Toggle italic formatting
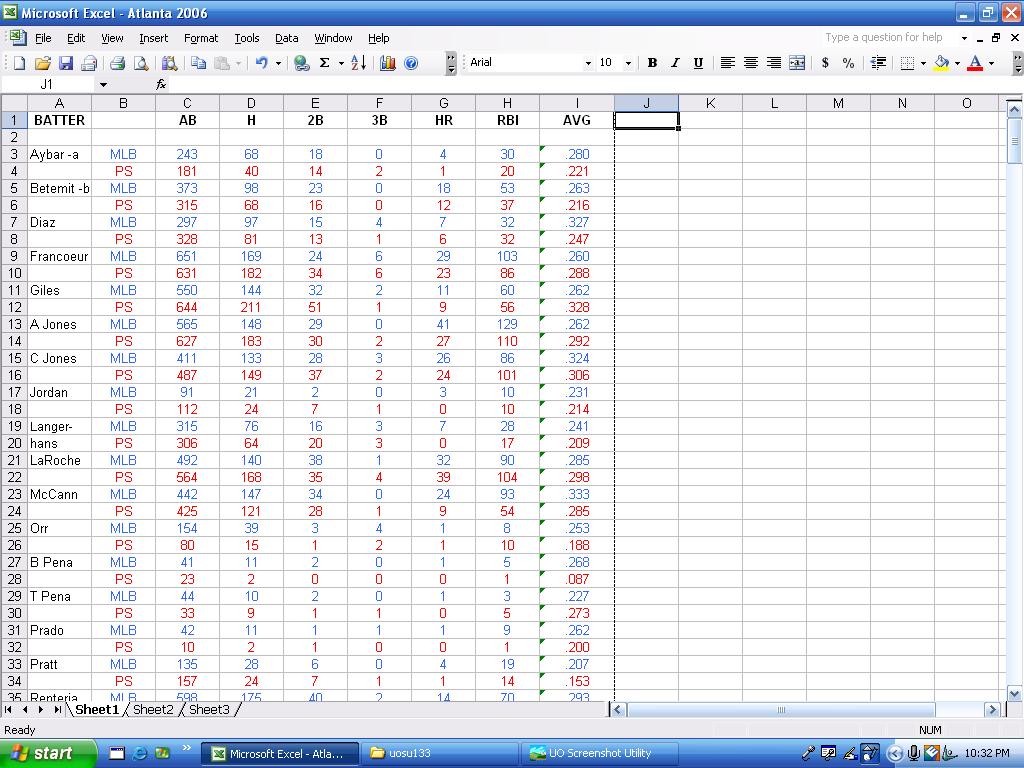 675,63
